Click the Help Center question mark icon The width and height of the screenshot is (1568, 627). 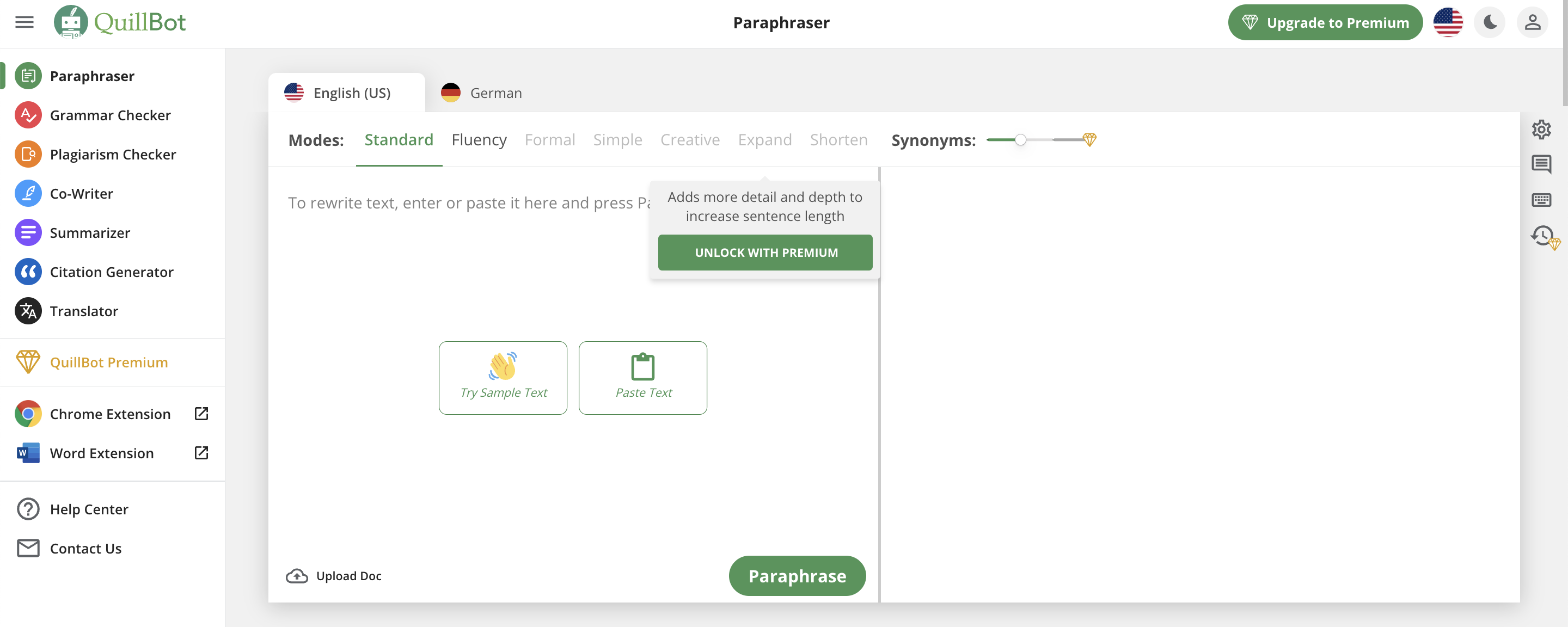tap(28, 509)
